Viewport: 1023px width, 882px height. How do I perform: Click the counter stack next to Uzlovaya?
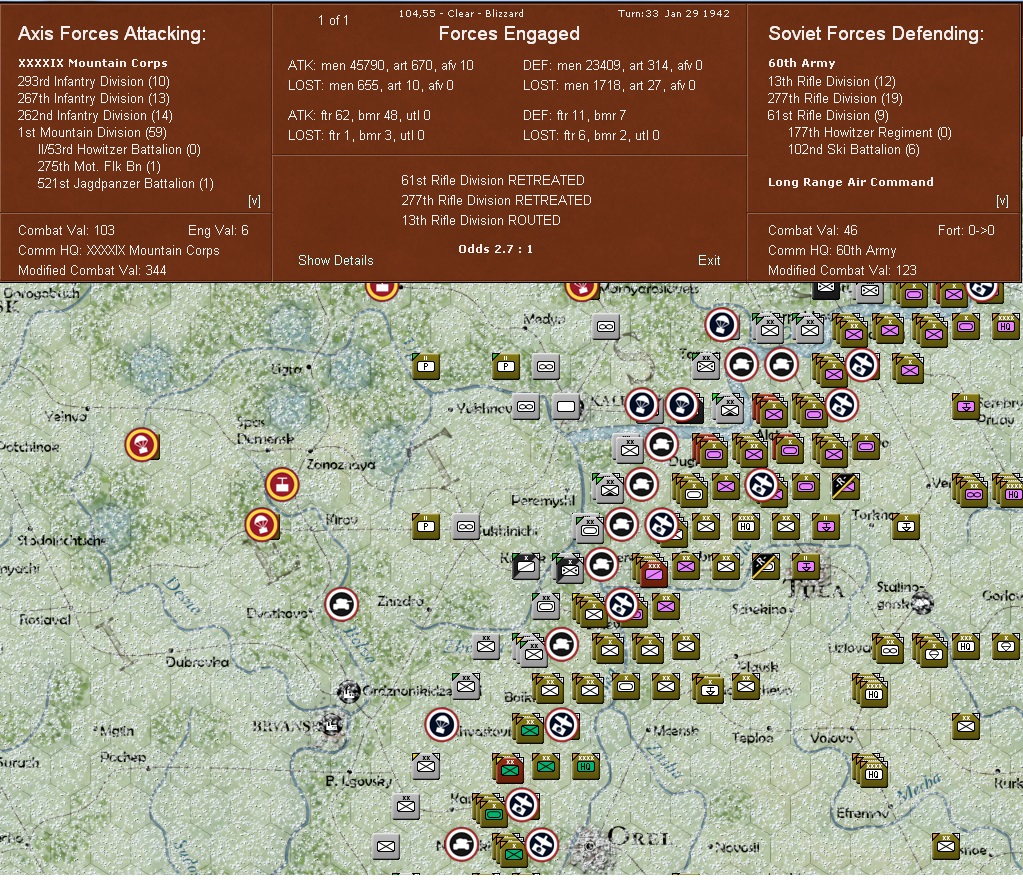tap(887, 648)
